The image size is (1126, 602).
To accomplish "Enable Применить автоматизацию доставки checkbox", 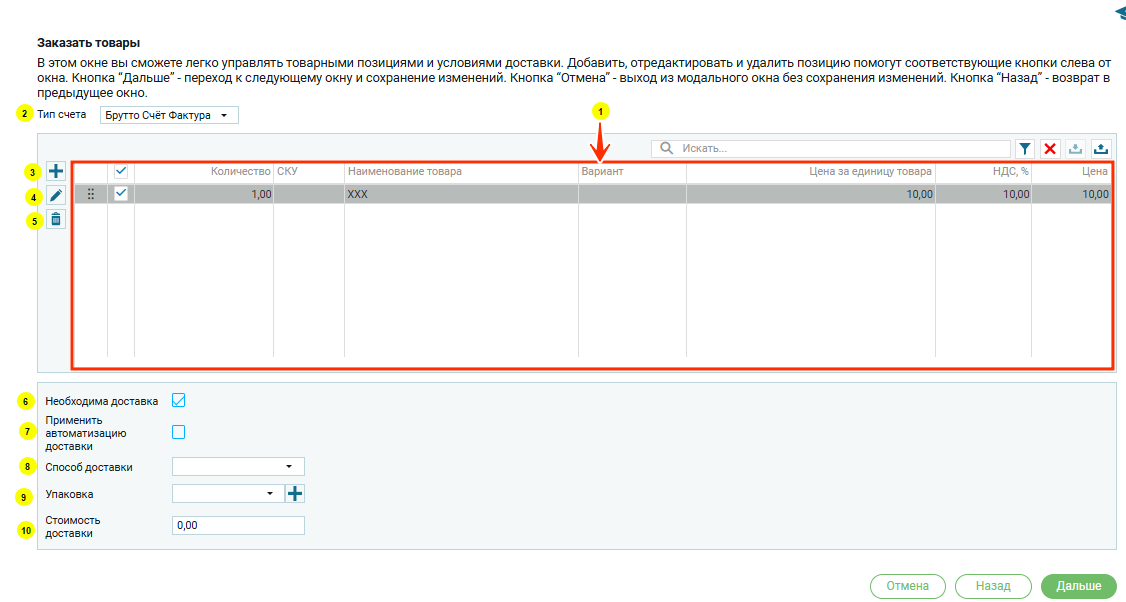I will pyautogui.click(x=179, y=432).
